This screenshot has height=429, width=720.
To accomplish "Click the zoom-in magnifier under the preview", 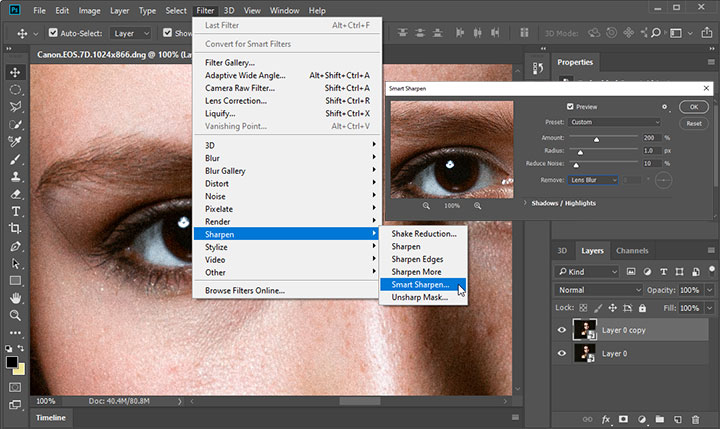I will point(478,205).
